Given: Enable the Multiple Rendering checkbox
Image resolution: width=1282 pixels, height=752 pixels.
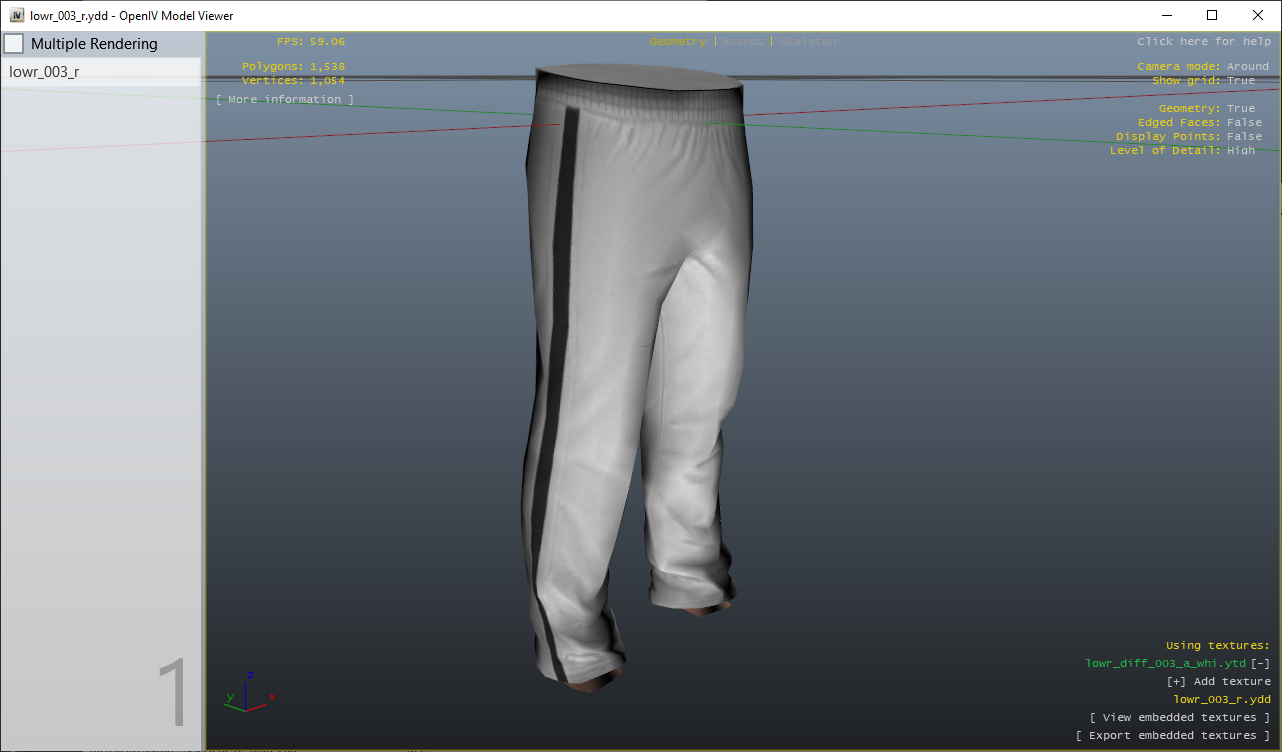Looking at the screenshot, I should click(x=14, y=44).
